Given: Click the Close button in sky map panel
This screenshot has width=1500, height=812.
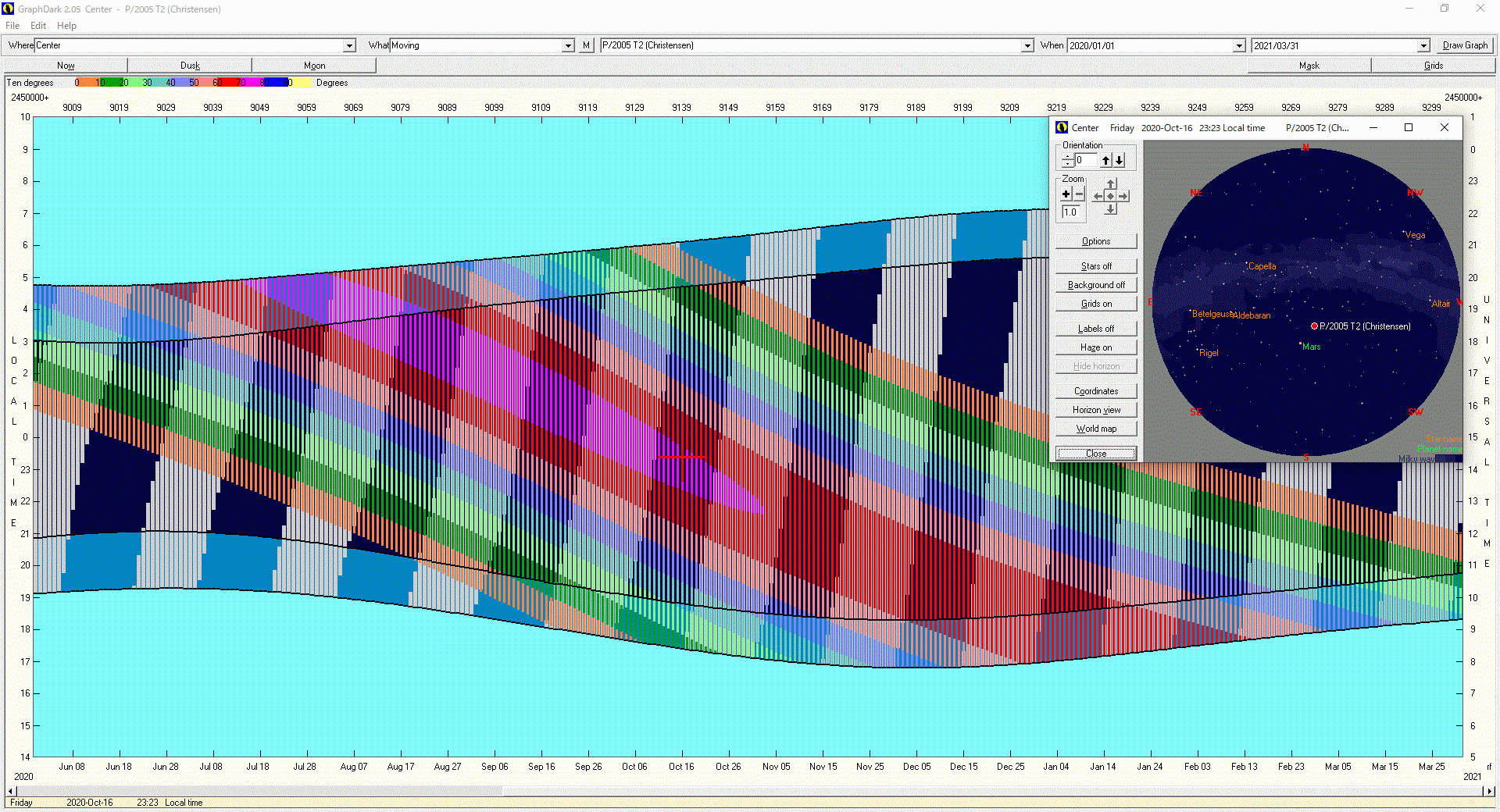Looking at the screenshot, I should click(x=1096, y=454).
